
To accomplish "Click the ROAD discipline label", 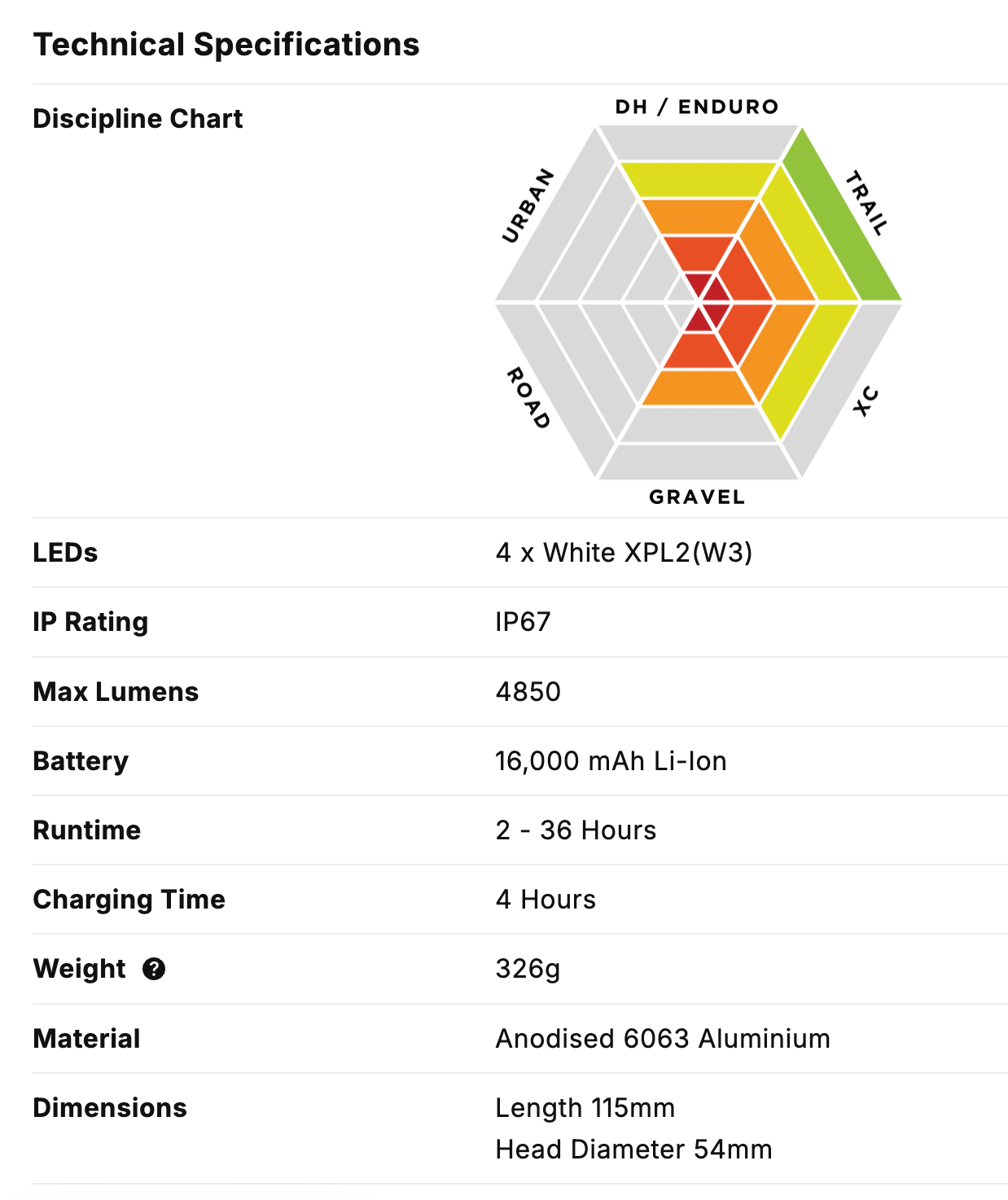I will [x=528, y=398].
